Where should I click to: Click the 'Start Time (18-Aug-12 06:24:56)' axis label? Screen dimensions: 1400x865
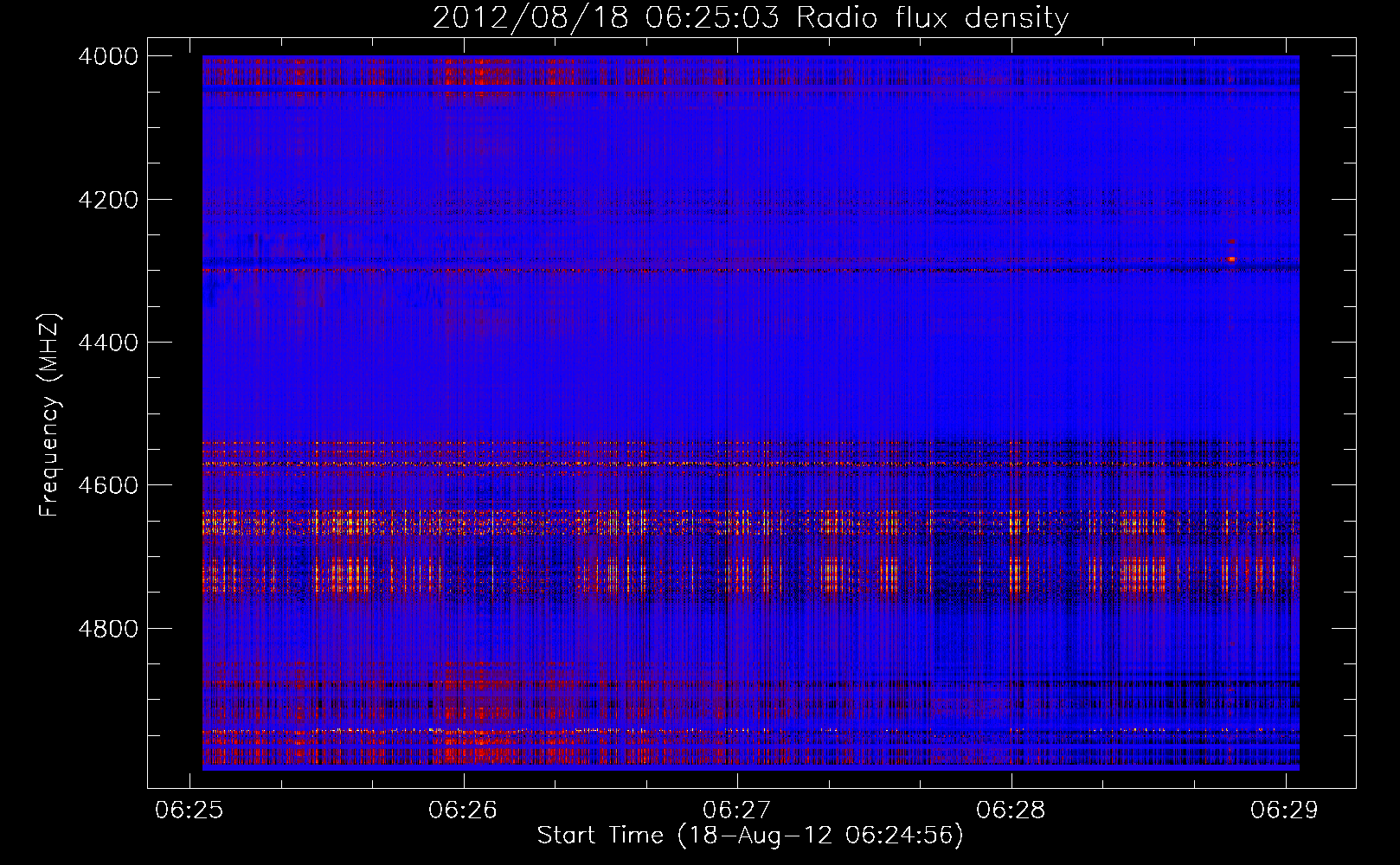(x=750, y=836)
